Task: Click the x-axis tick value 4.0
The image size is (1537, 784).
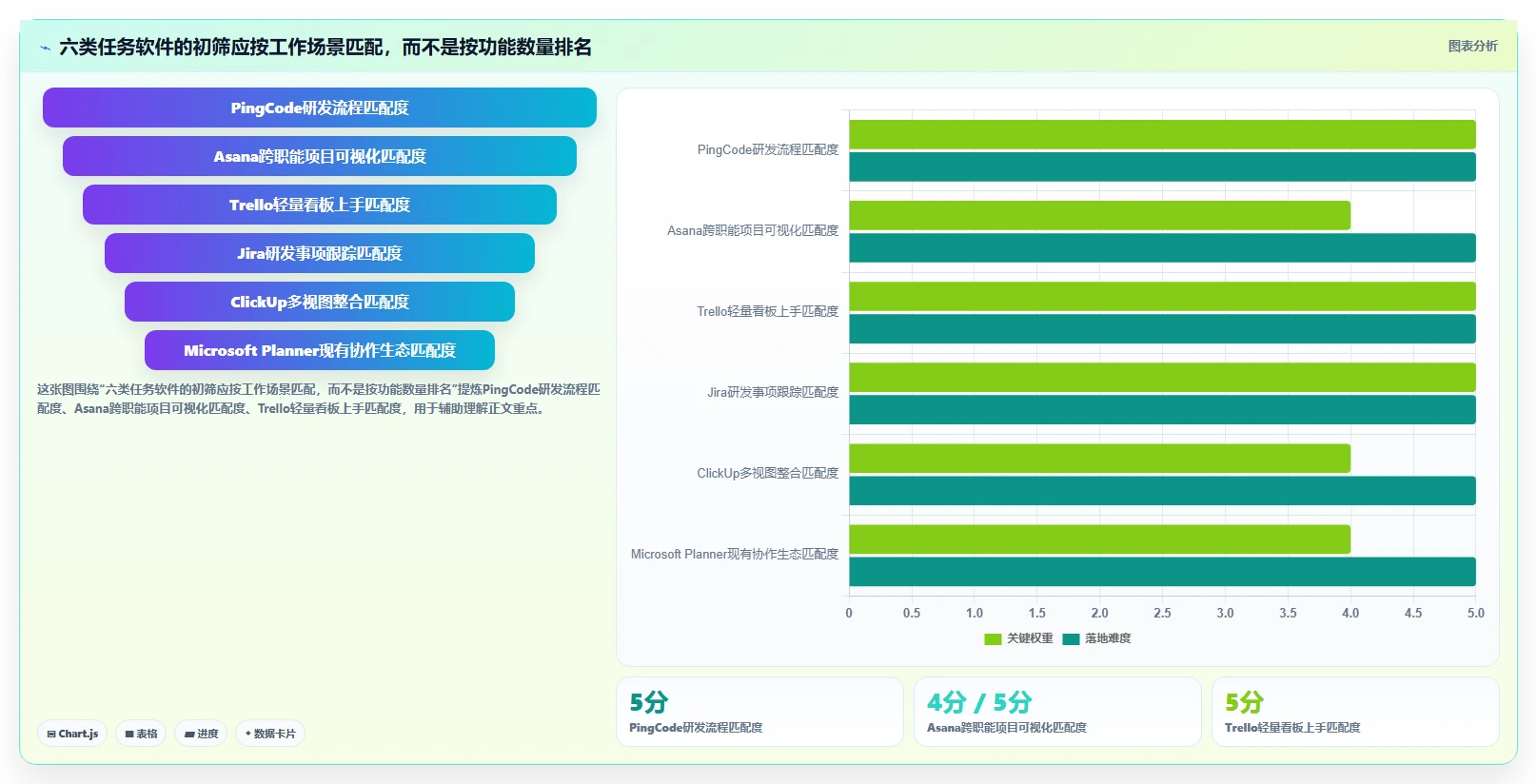Action: tap(1350, 613)
